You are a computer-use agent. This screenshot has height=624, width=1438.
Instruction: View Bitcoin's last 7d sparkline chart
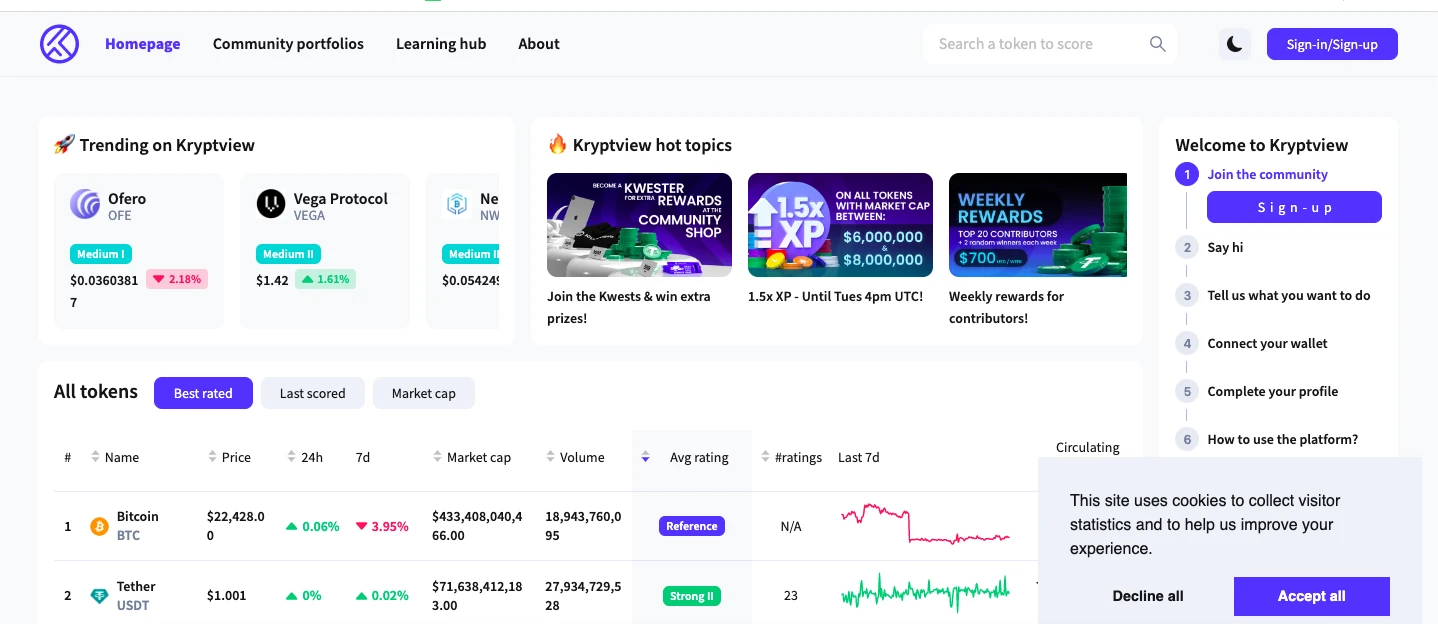point(926,524)
